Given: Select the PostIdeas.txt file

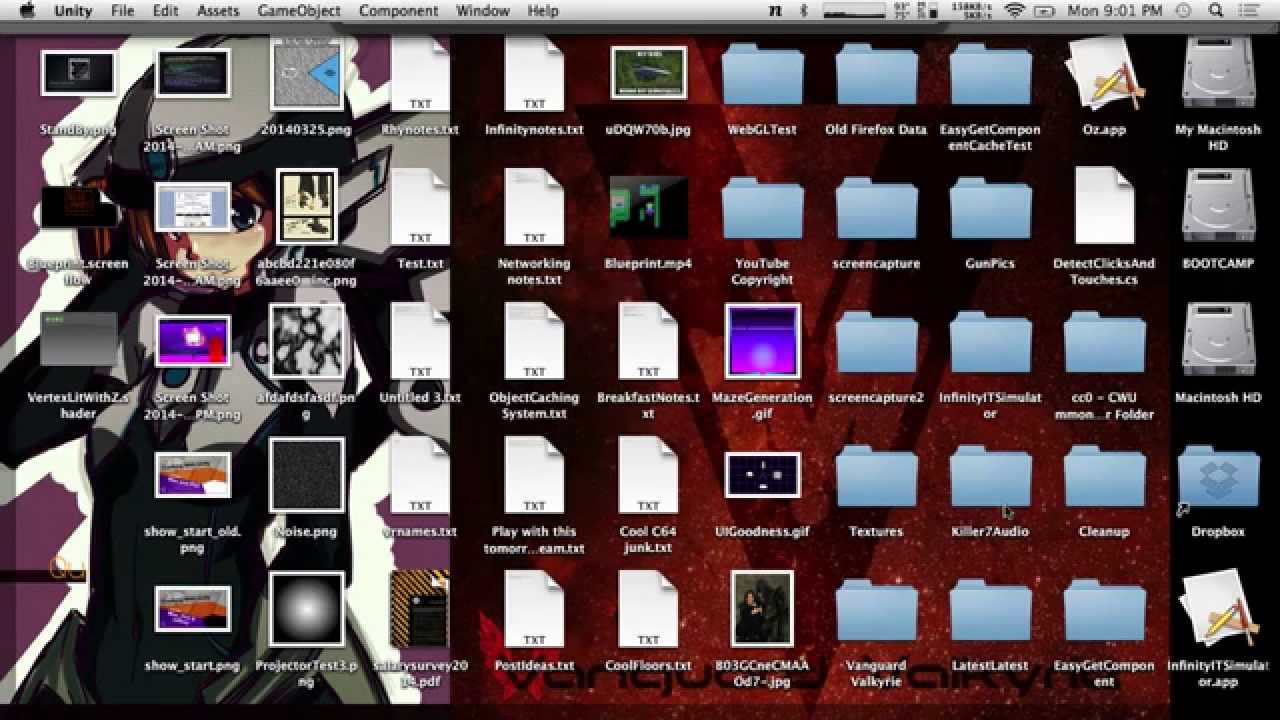Looking at the screenshot, I should (534, 611).
